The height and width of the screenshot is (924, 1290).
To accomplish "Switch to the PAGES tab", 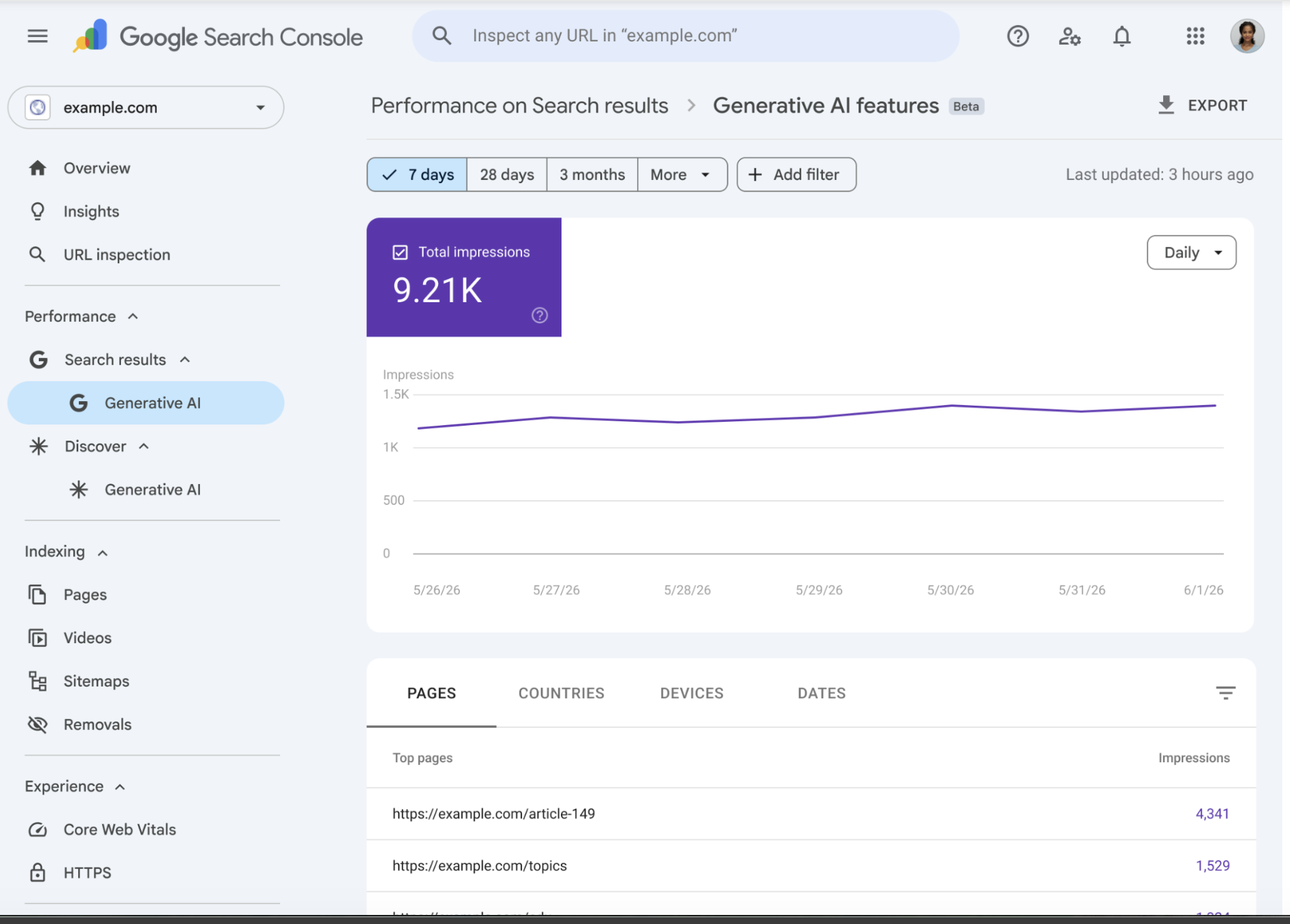I will 432,693.
